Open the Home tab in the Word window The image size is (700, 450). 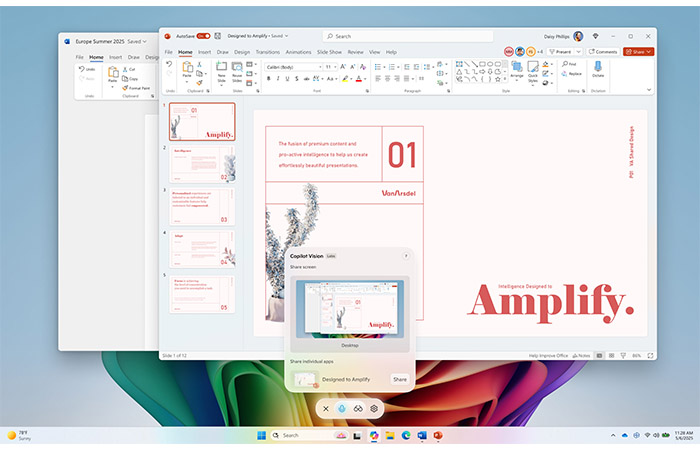click(96, 57)
